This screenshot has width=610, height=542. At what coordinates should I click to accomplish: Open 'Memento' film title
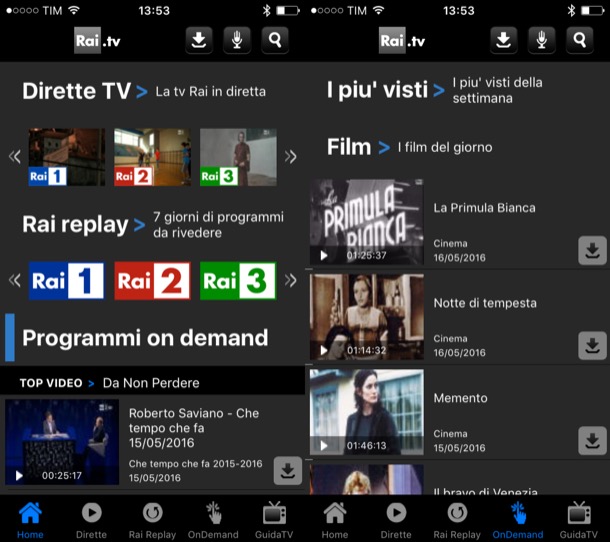[x=460, y=398]
